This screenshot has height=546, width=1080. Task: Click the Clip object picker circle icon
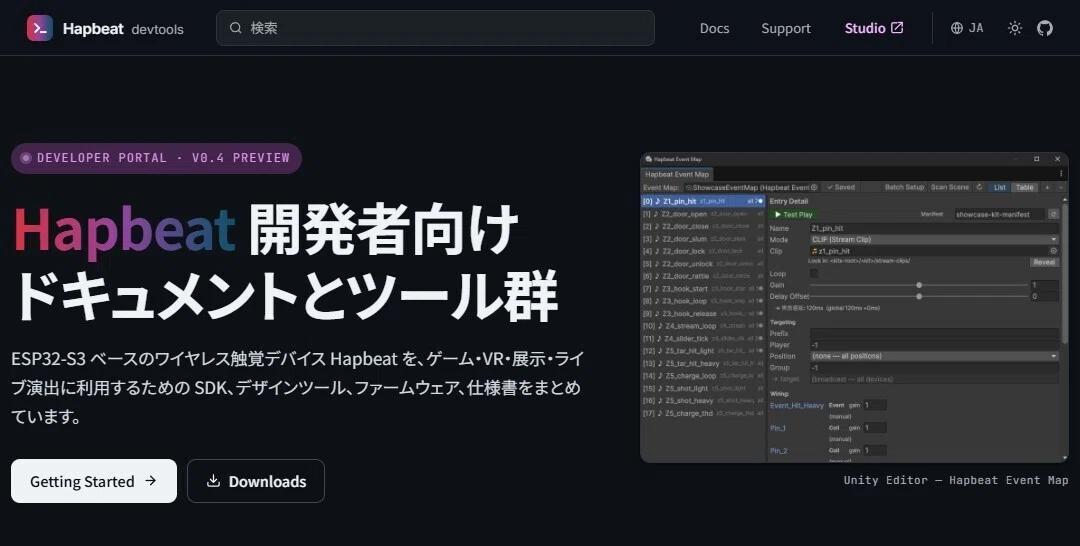coord(1053,251)
